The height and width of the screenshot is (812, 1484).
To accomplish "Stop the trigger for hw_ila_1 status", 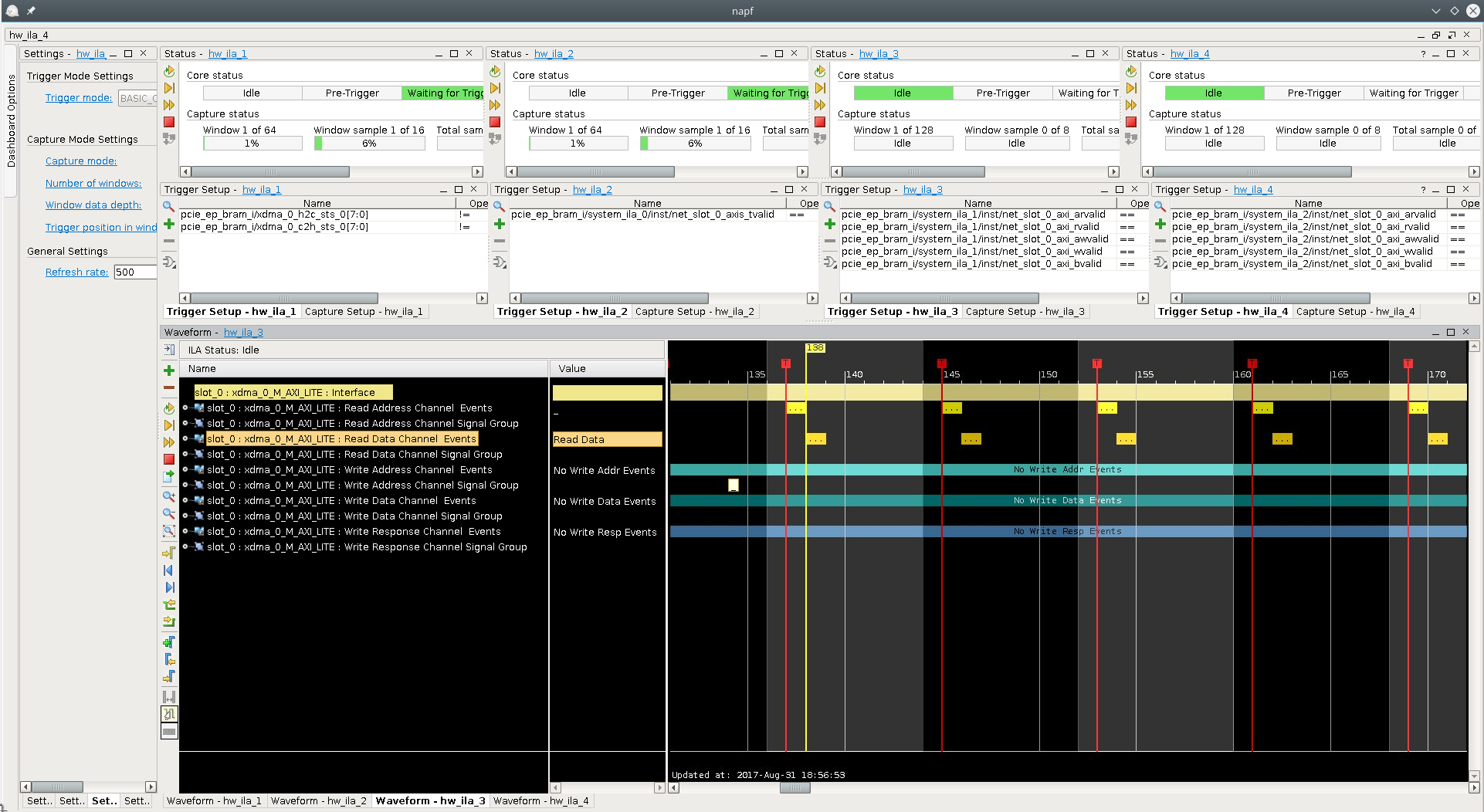I will [169, 122].
